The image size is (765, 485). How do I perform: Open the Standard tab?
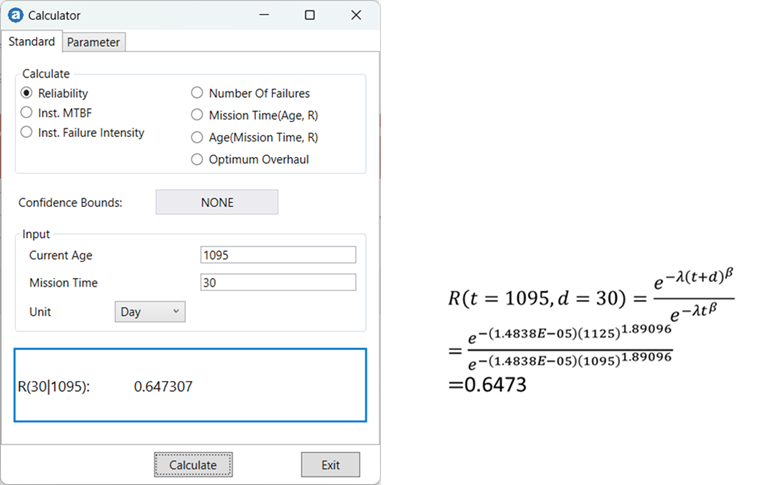point(32,42)
